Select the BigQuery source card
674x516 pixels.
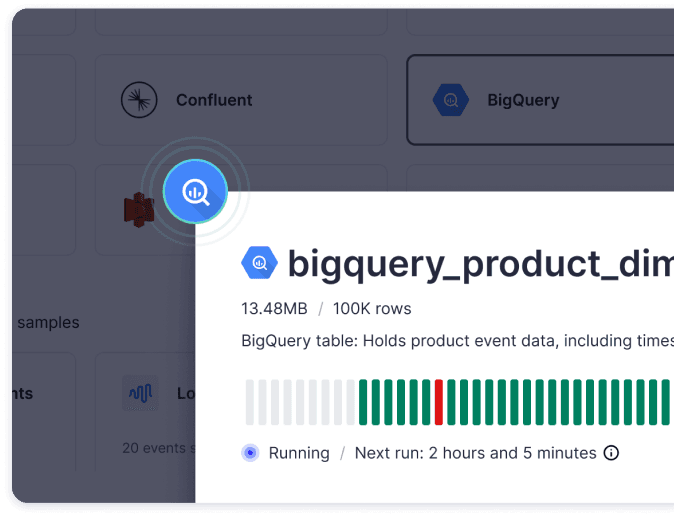(540, 100)
